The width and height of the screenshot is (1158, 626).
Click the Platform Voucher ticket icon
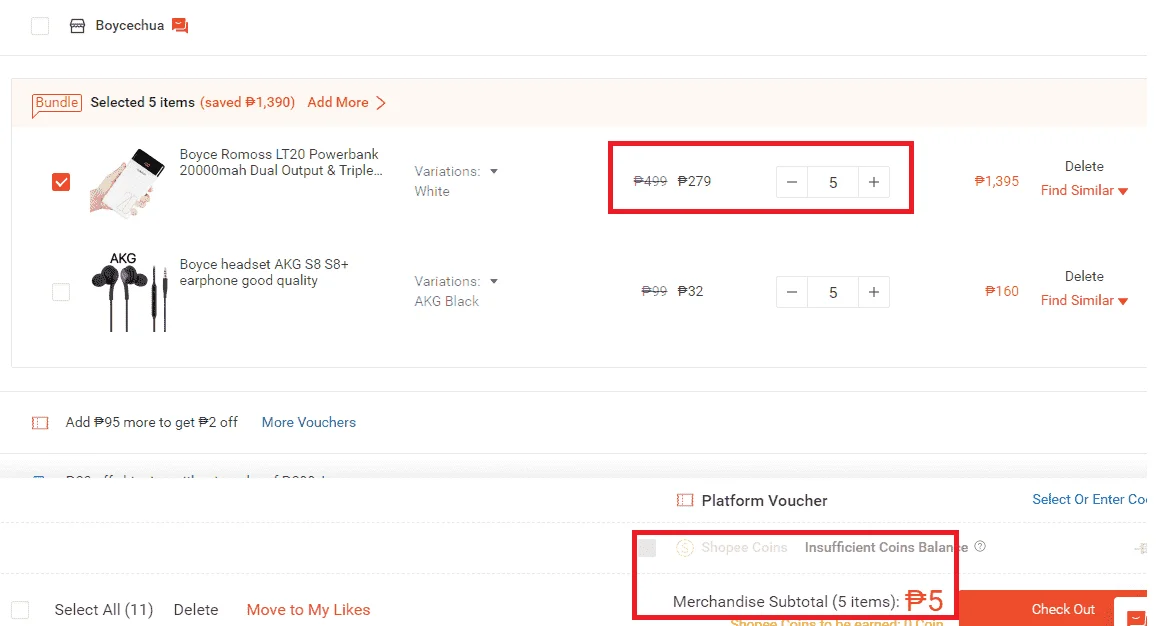point(685,501)
